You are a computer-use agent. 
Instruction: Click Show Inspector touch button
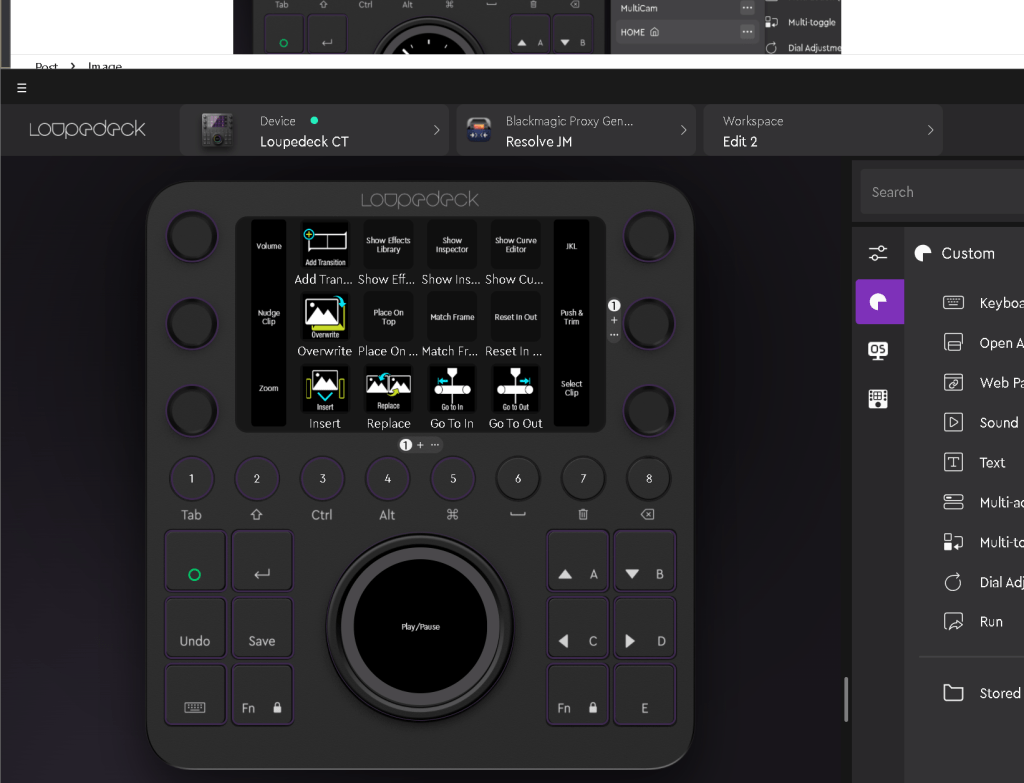[452, 245]
